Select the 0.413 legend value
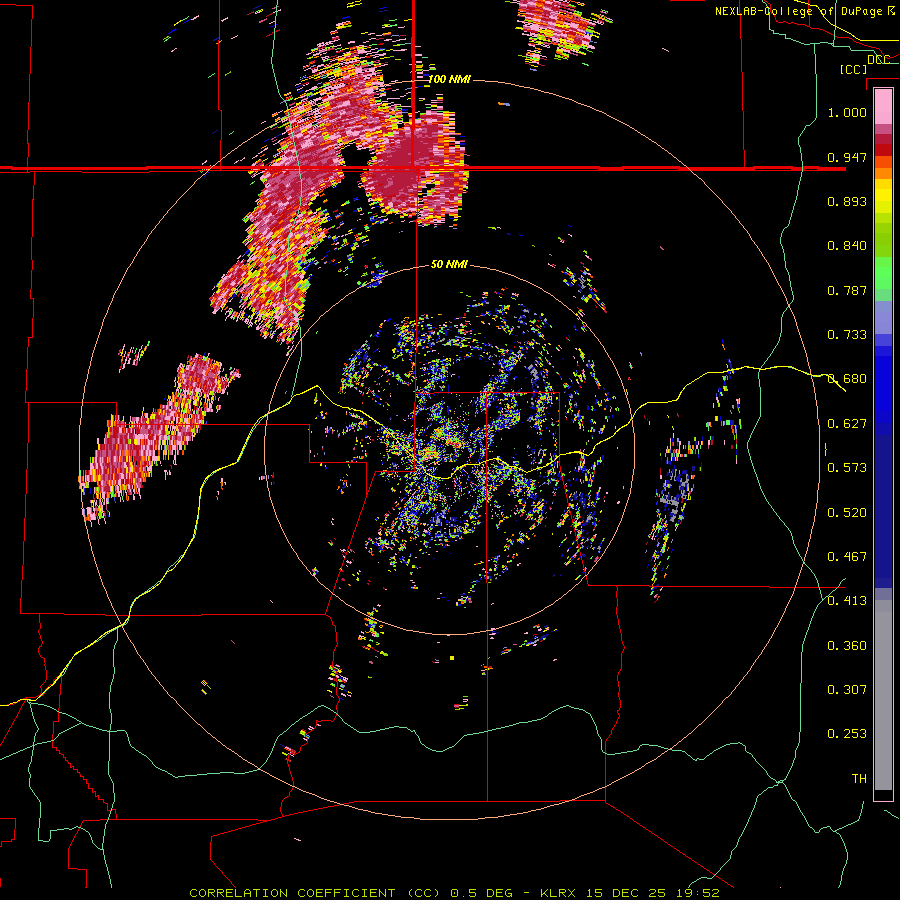The width and height of the screenshot is (900, 900). [x=847, y=601]
